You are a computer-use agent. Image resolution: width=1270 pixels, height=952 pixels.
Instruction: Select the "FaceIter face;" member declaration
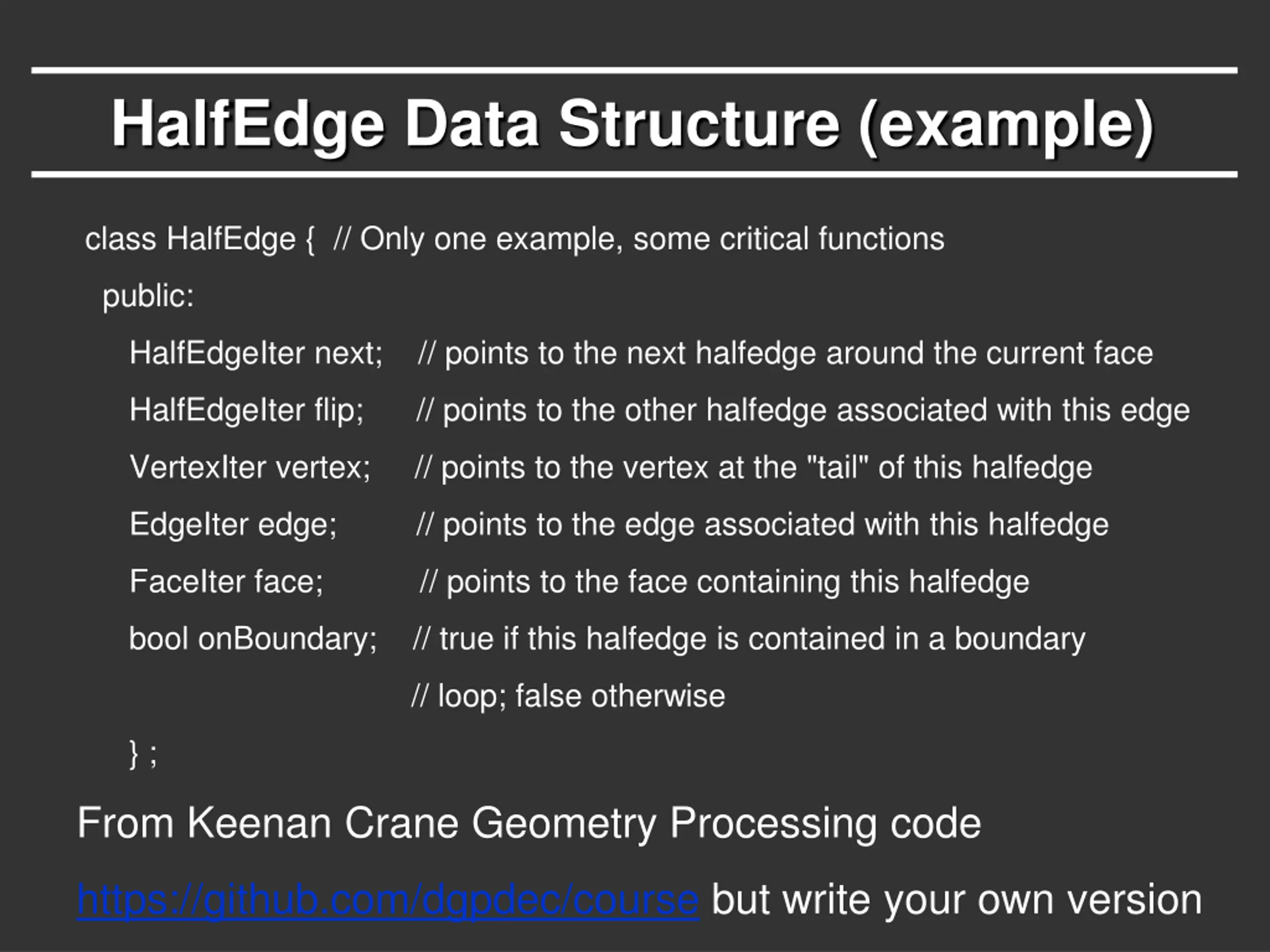tap(226, 581)
